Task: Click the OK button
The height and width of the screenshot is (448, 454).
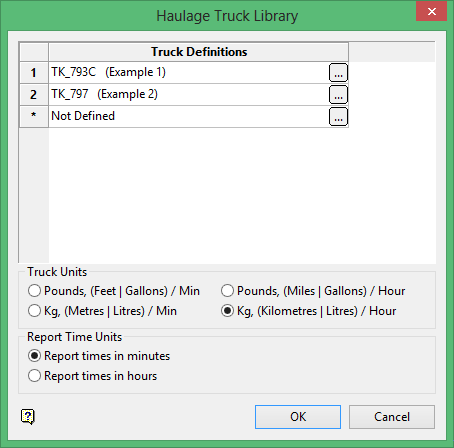Action: coord(298,417)
